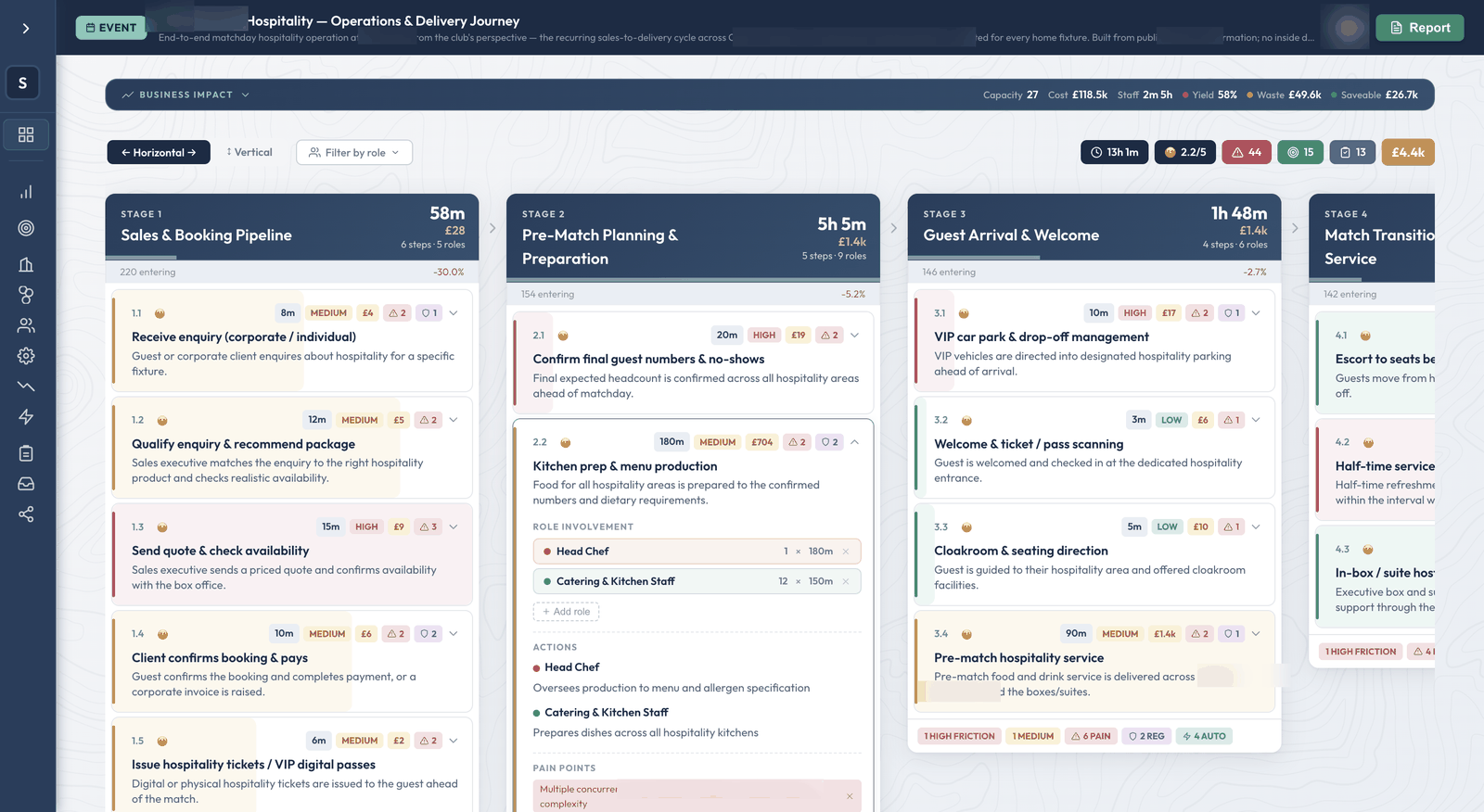The image size is (1484, 812).
Task: Open the target icon in the sidebar
Action: click(26, 228)
